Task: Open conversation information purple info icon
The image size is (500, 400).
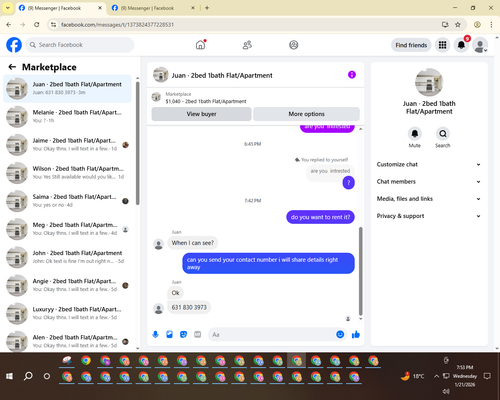Action: (x=352, y=75)
